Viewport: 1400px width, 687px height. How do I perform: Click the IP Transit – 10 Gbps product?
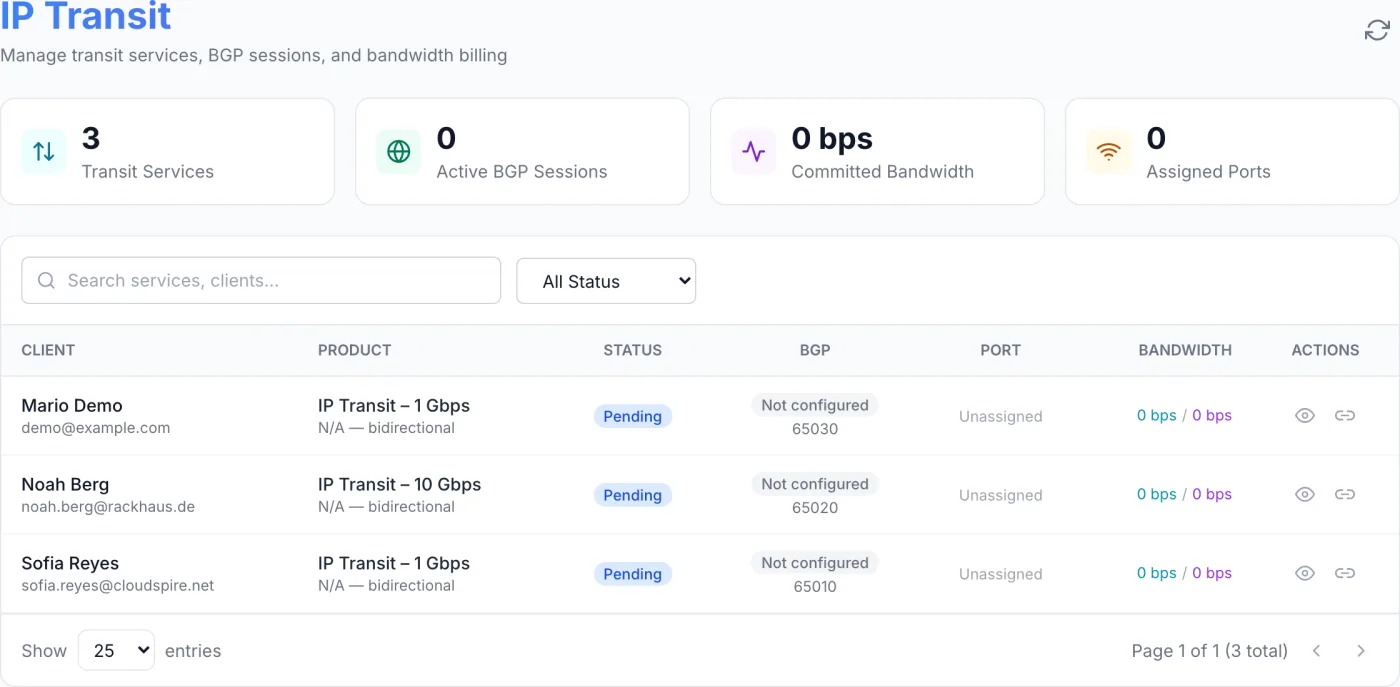pos(399,485)
